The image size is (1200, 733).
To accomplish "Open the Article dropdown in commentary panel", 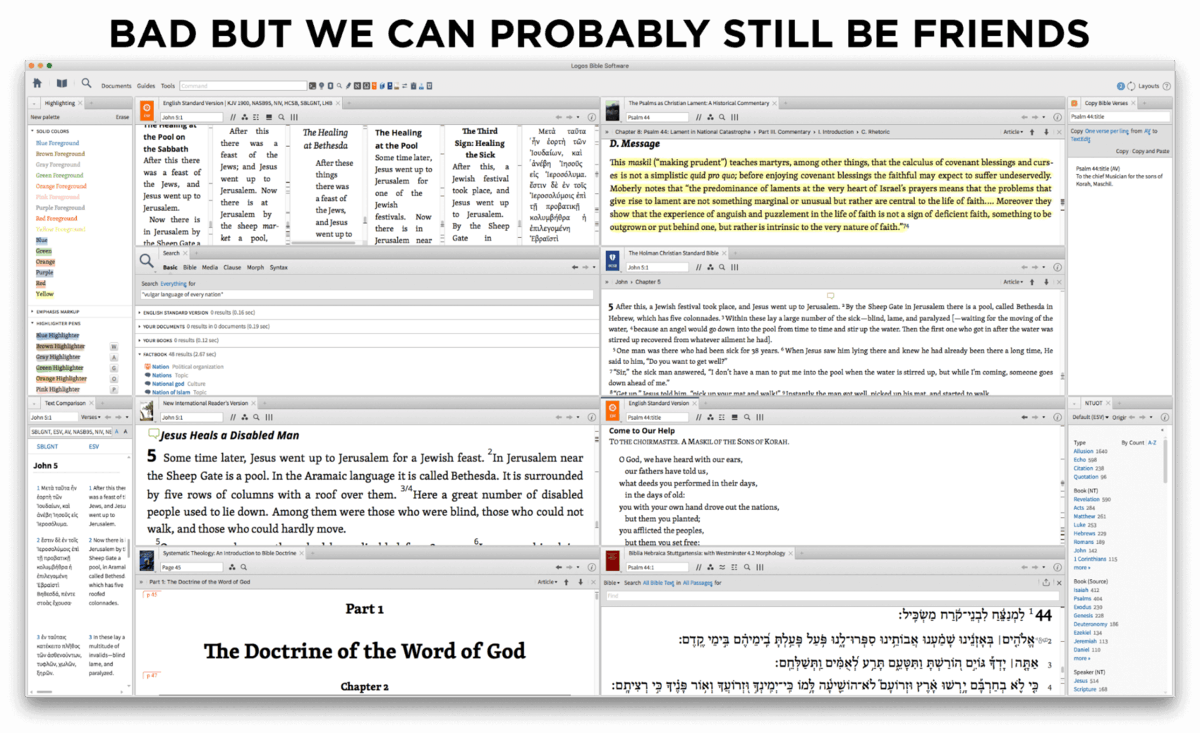I will click(1014, 131).
